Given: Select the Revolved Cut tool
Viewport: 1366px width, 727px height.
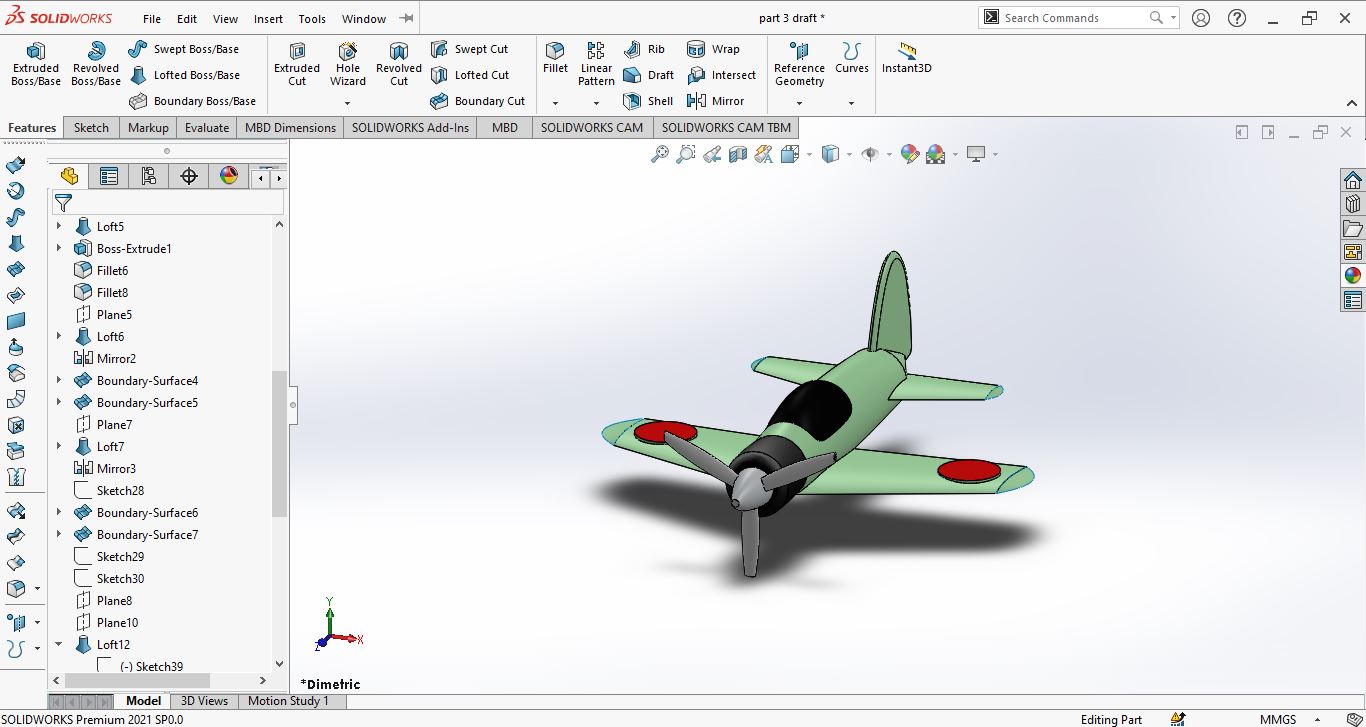Looking at the screenshot, I should tap(399, 64).
